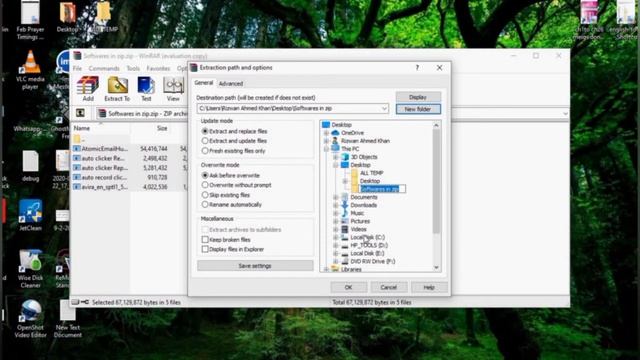The width and height of the screenshot is (640, 360).
Task: Select DVD RW Drive (F:) in tree
Action: [x=368, y=261]
